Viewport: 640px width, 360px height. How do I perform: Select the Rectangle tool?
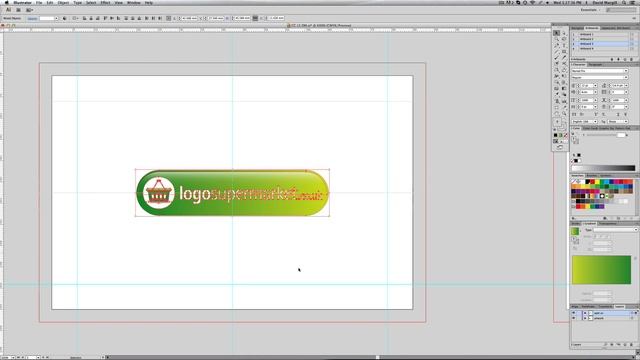[564, 51]
